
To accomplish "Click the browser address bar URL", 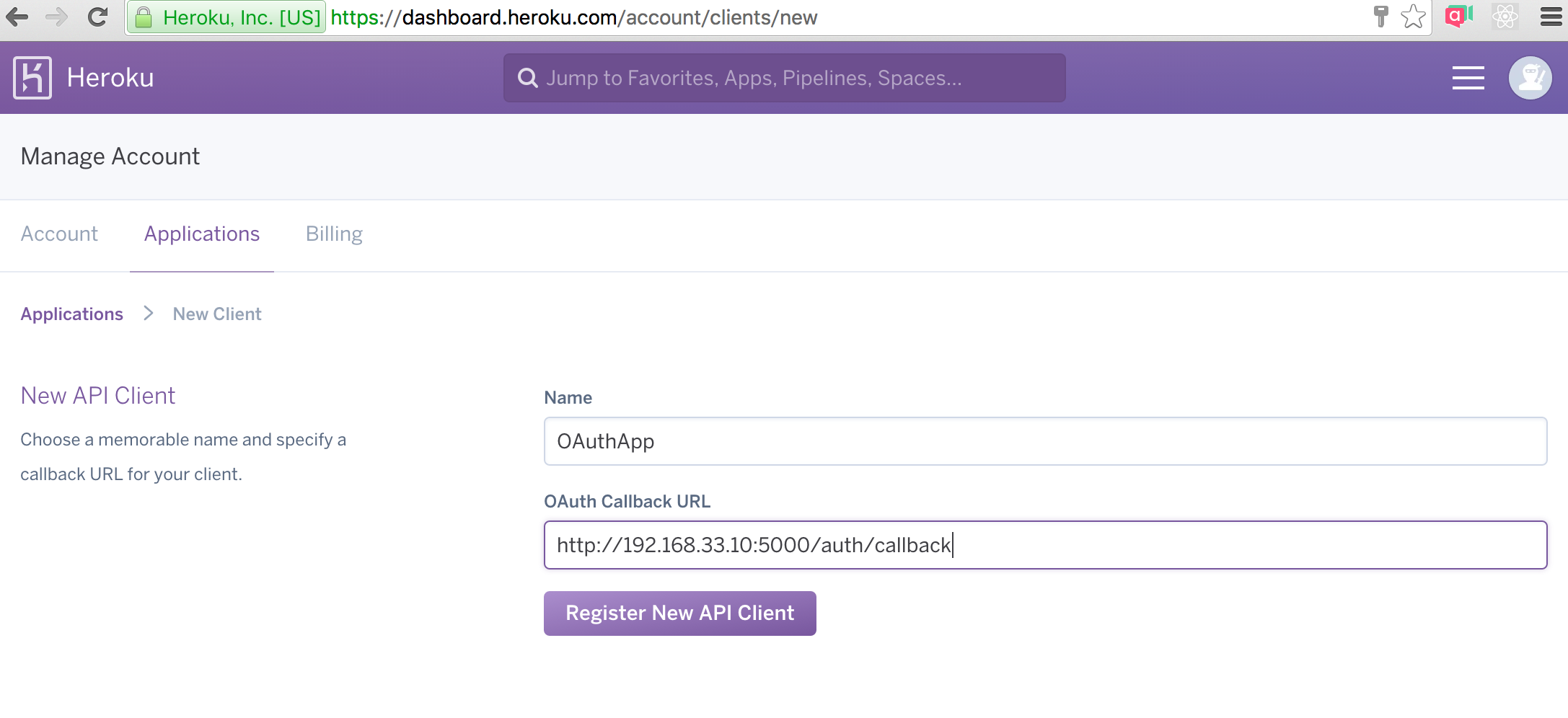I will pyautogui.click(x=574, y=17).
